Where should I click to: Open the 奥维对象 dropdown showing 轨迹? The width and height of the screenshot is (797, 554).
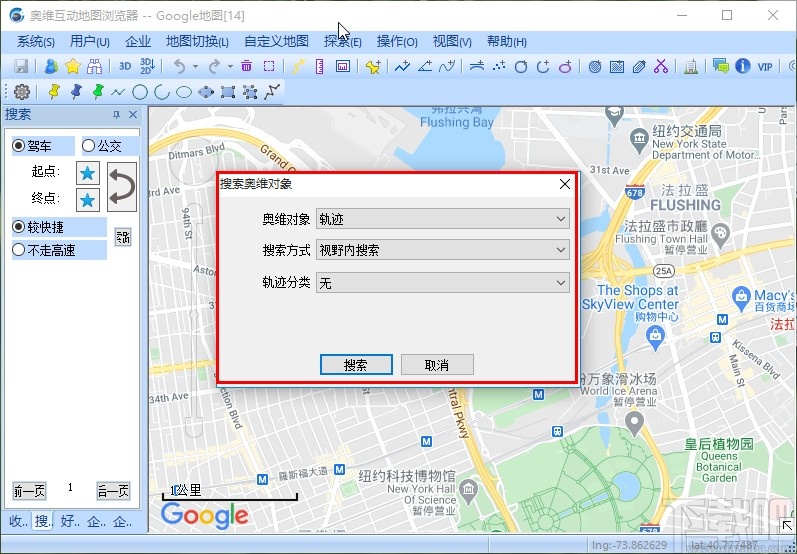[x=442, y=219]
